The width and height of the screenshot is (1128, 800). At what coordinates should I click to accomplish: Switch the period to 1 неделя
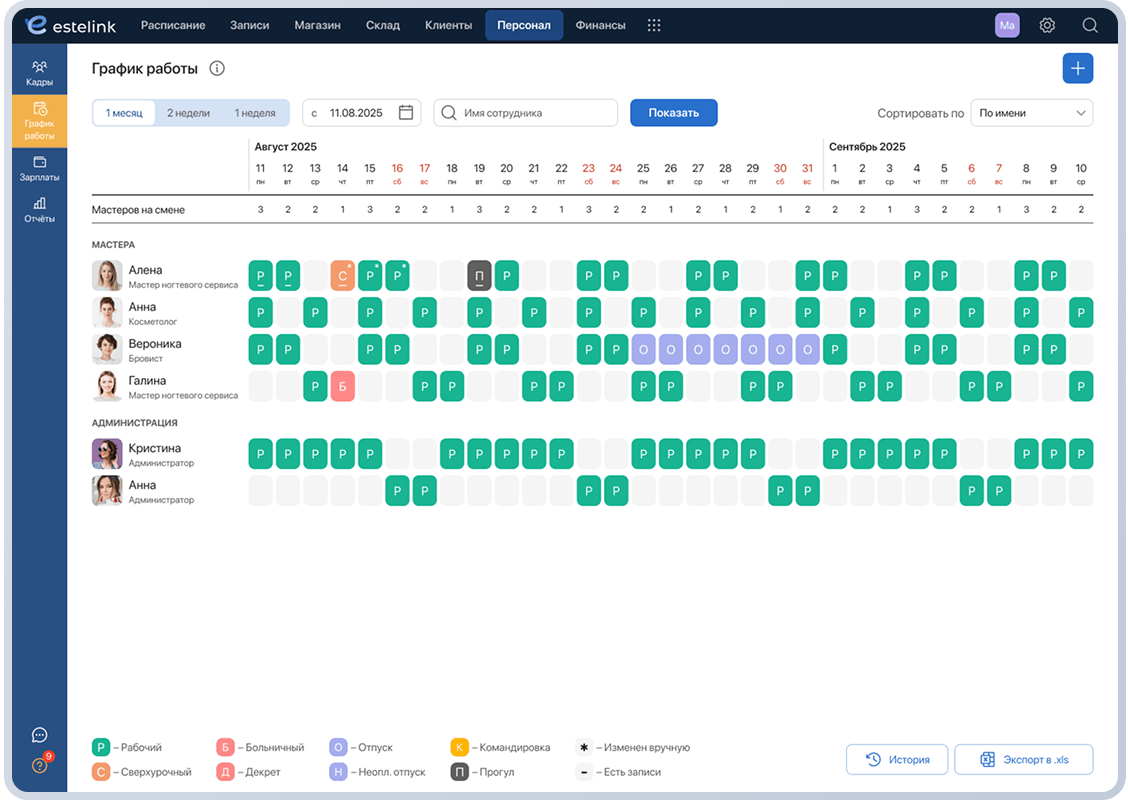click(x=255, y=113)
